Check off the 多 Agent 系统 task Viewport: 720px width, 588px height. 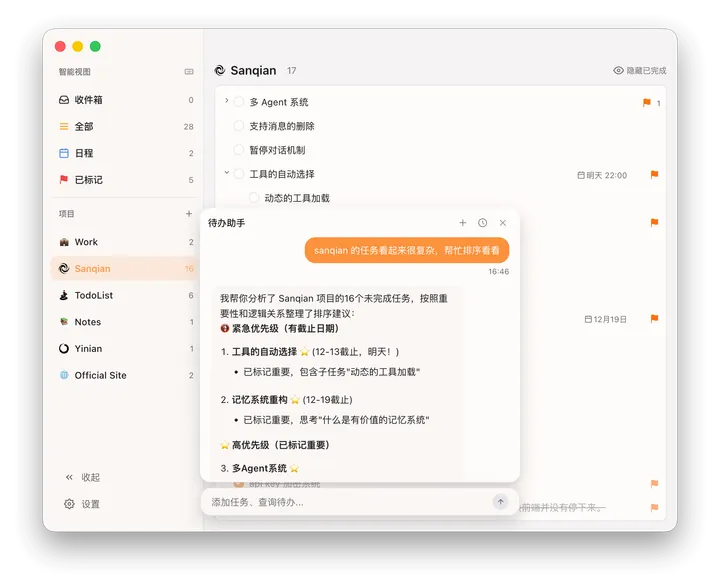click(239, 102)
